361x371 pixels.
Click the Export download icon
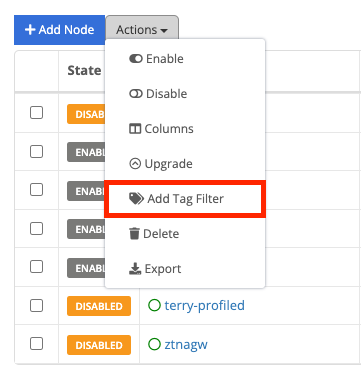[135, 269]
